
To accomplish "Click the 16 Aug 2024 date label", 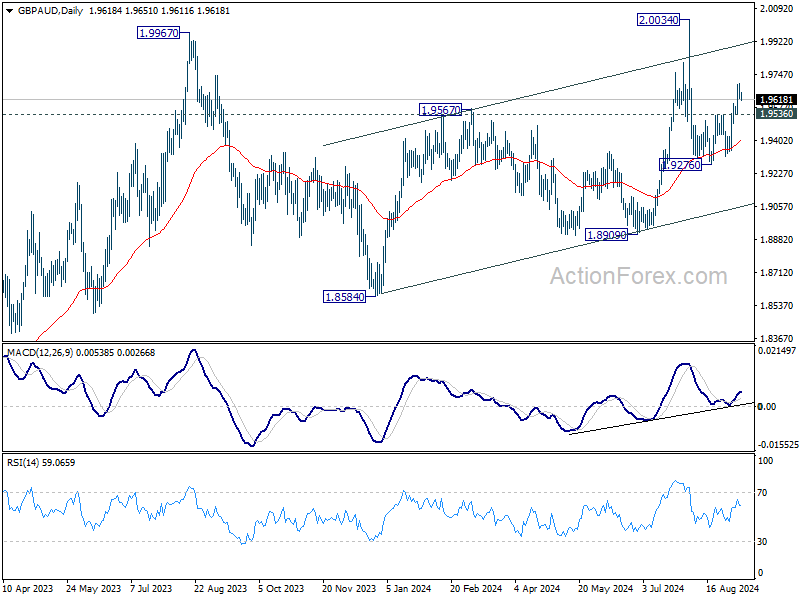I will [x=733, y=588].
